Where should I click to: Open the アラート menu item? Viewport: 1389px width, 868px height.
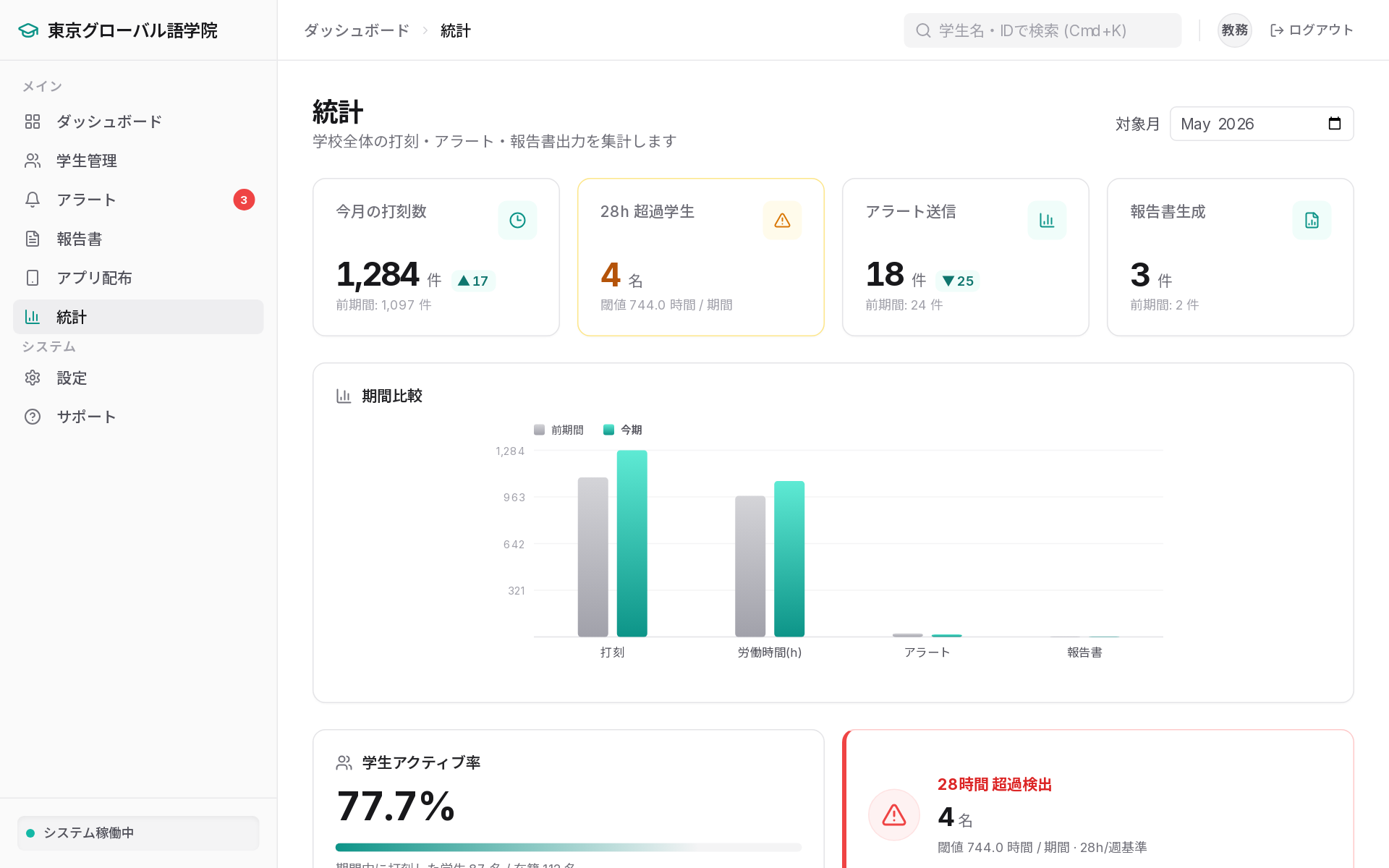tap(138, 200)
